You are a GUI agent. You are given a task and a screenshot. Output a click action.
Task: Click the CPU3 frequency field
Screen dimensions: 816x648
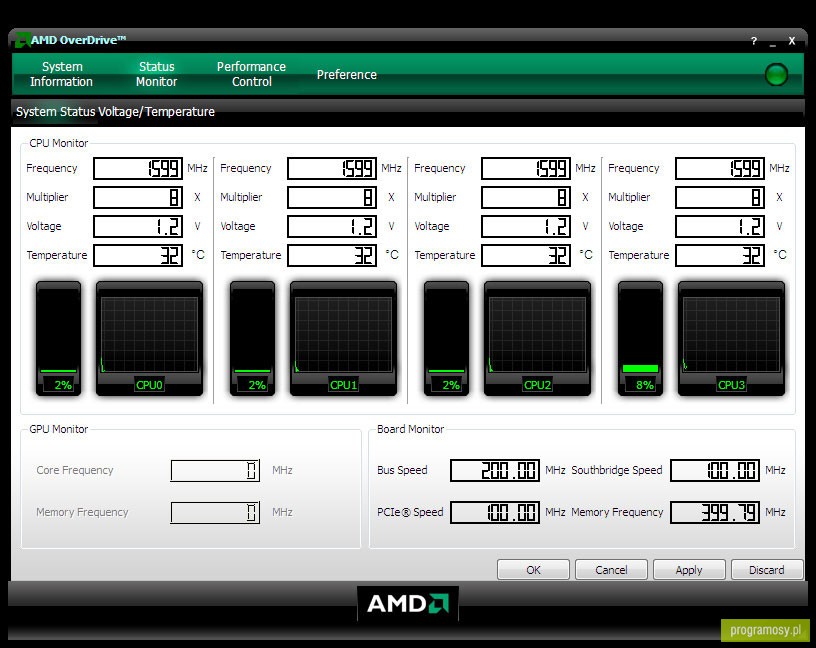click(720, 168)
